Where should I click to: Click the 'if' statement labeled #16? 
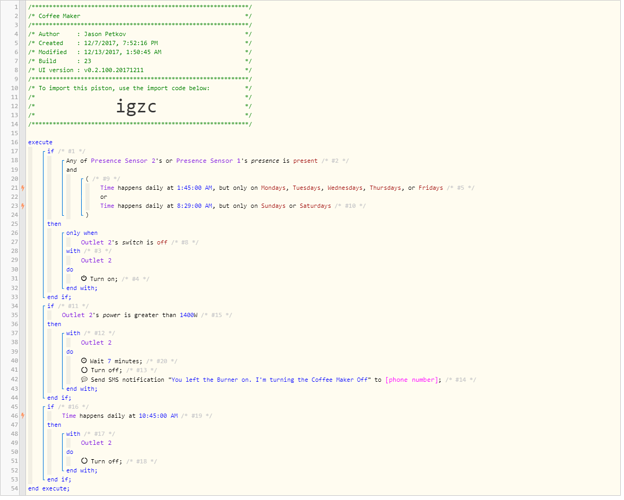[51, 407]
